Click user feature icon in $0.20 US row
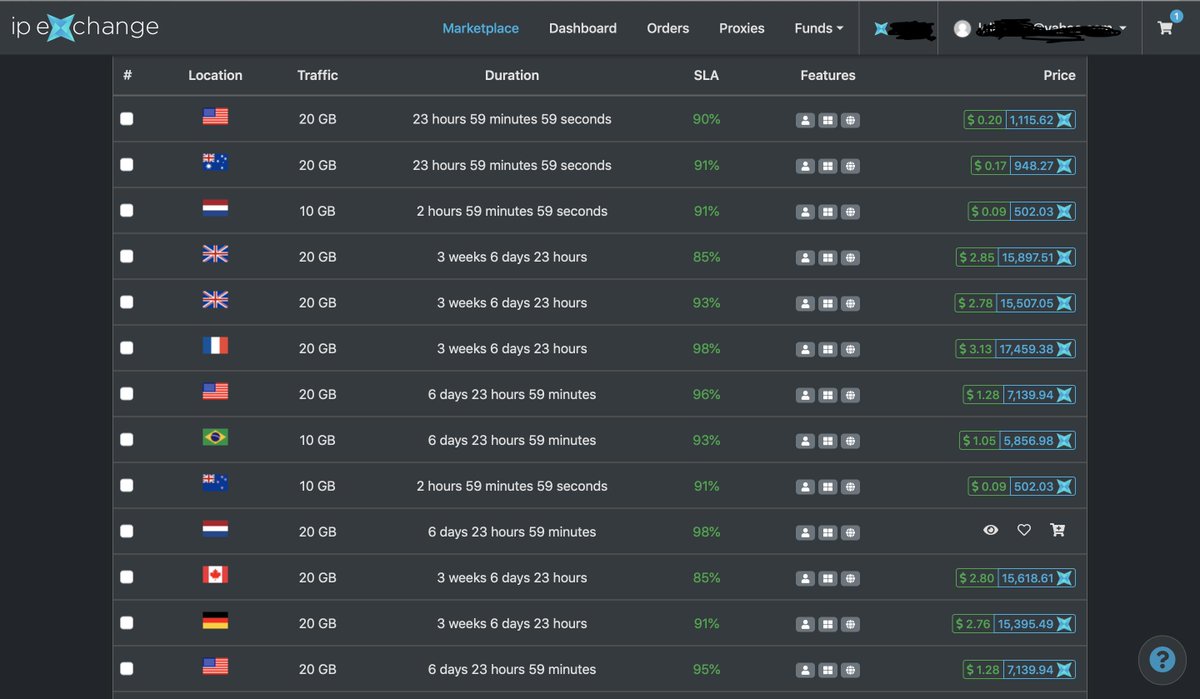 [x=805, y=120]
